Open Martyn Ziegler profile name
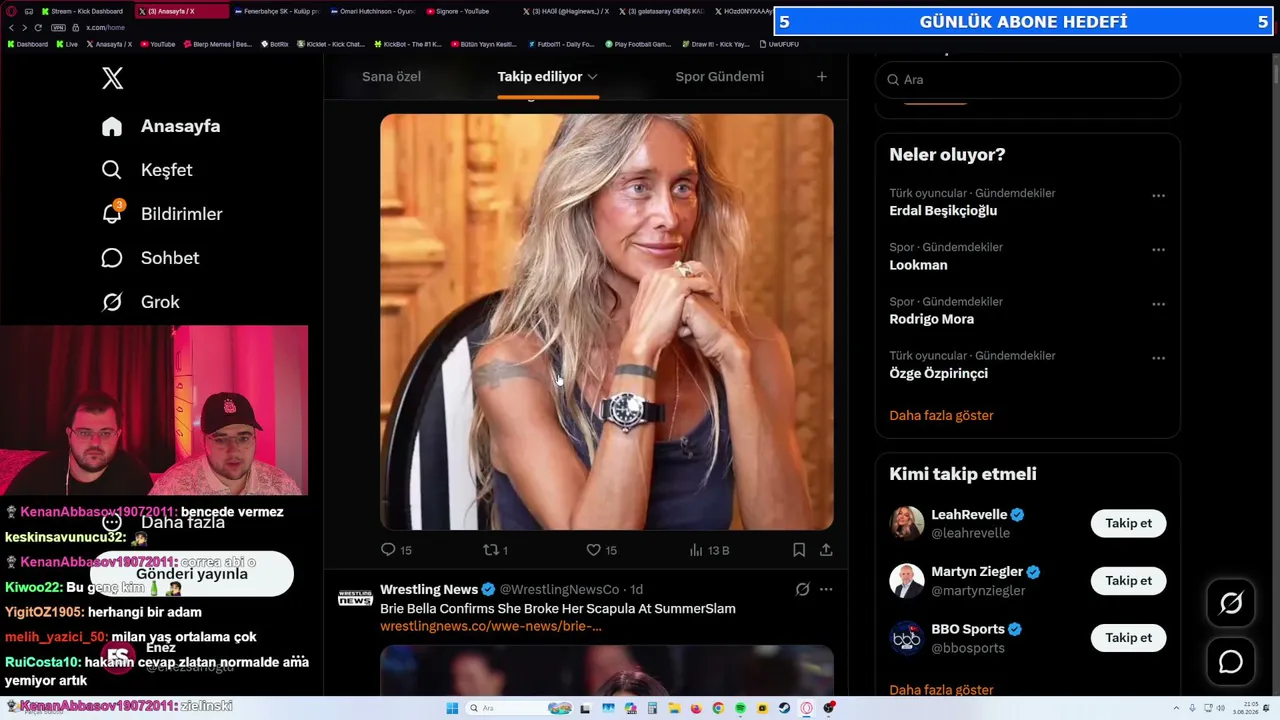The height and width of the screenshot is (720, 1280). tap(977, 572)
